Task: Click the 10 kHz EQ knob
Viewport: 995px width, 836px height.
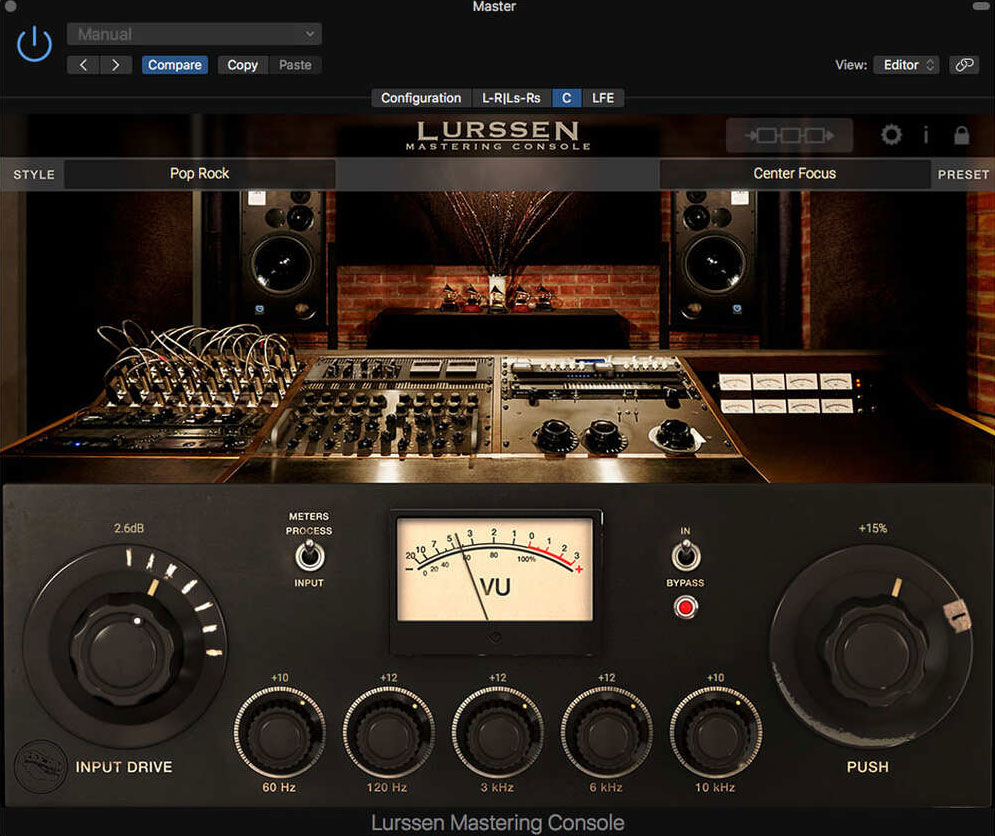Action: pyautogui.click(x=715, y=733)
